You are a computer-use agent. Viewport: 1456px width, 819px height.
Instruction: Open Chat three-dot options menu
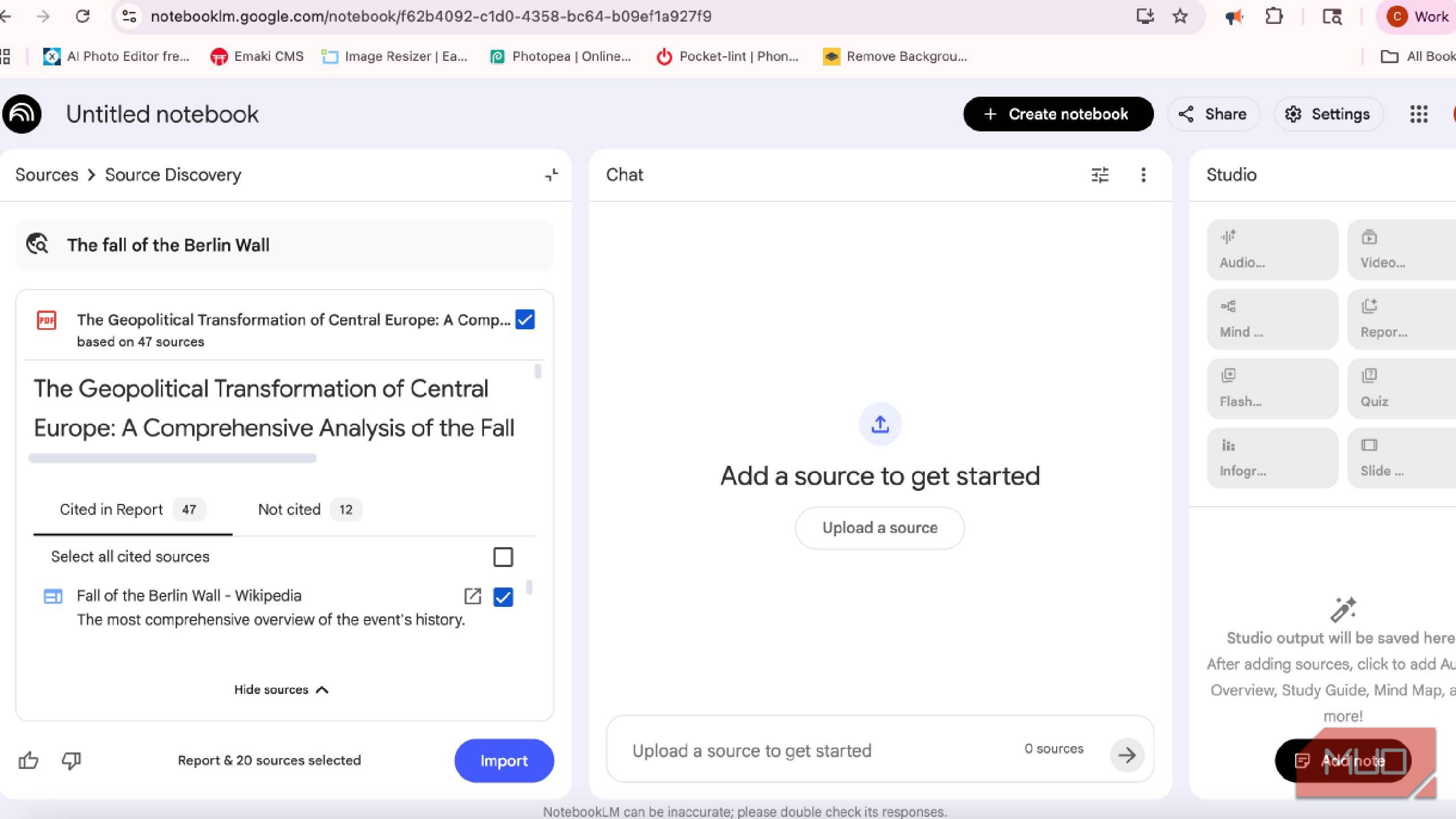pos(1143,175)
